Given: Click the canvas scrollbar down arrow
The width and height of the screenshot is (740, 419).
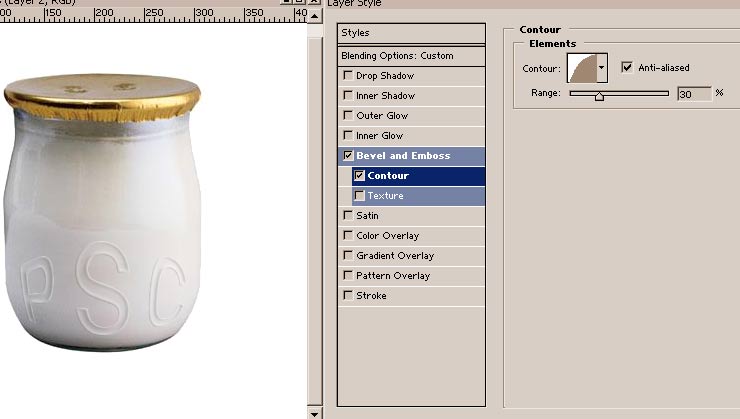Looking at the screenshot, I should tap(315, 413).
